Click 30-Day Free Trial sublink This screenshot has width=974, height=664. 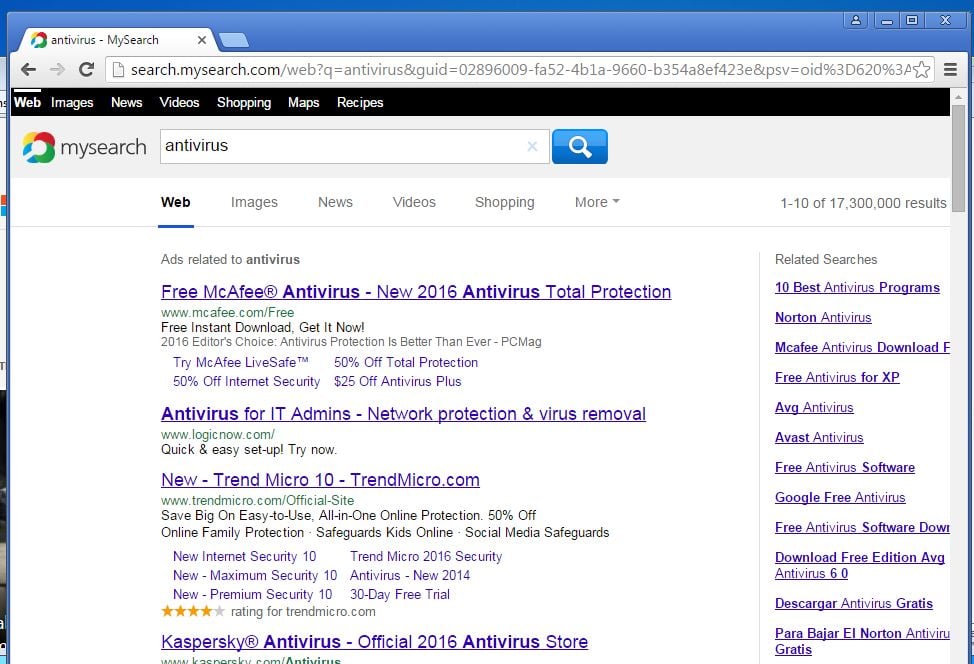click(x=400, y=594)
